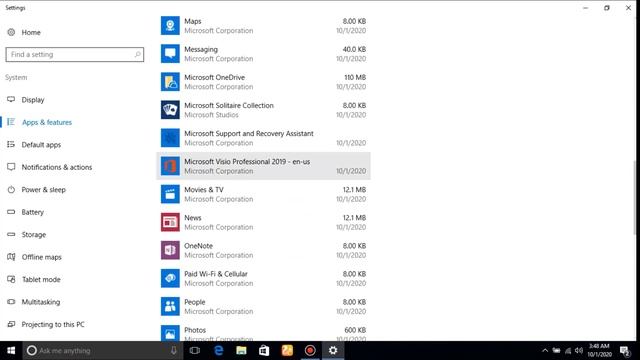640x360 pixels.
Task: Click the Messaging app icon
Action: [x=170, y=53]
